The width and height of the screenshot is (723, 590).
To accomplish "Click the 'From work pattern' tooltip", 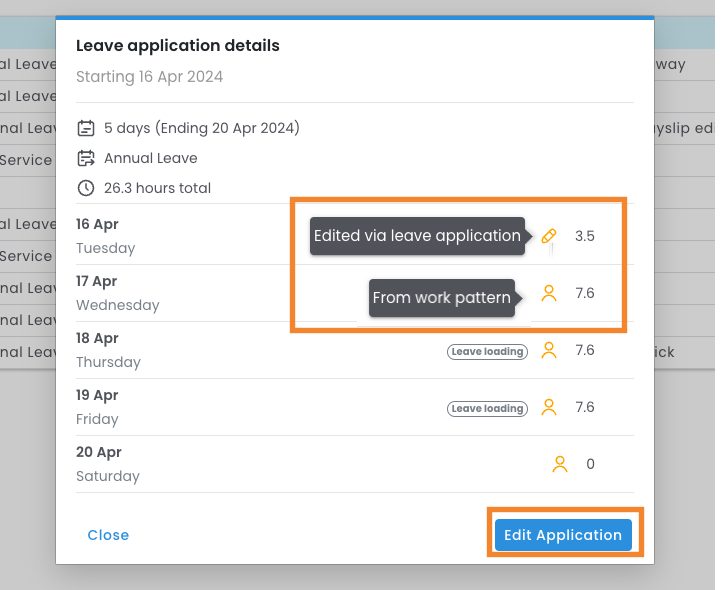I will tap(441, 298).
